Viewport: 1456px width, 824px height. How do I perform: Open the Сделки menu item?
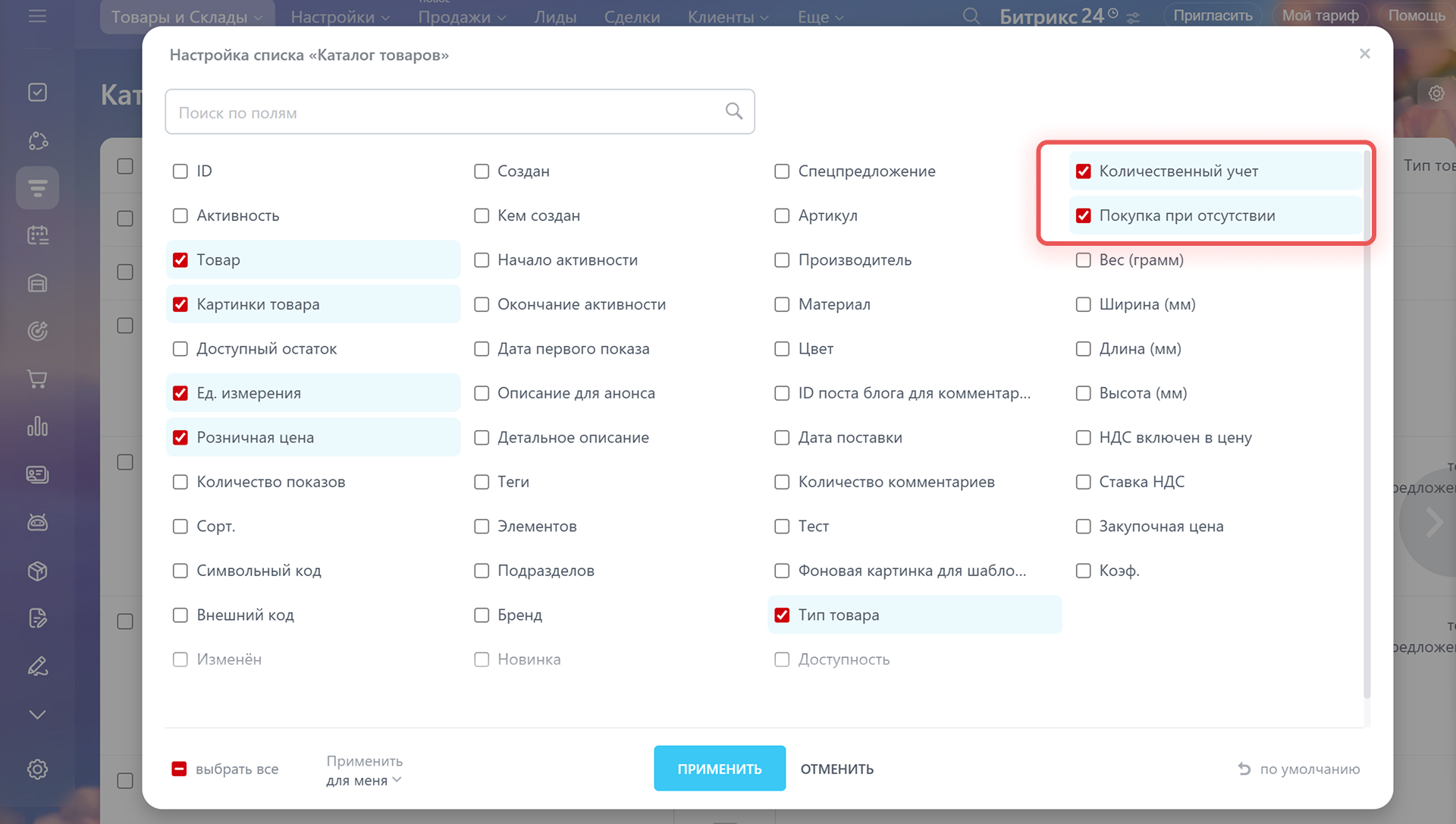click(632, 17)
